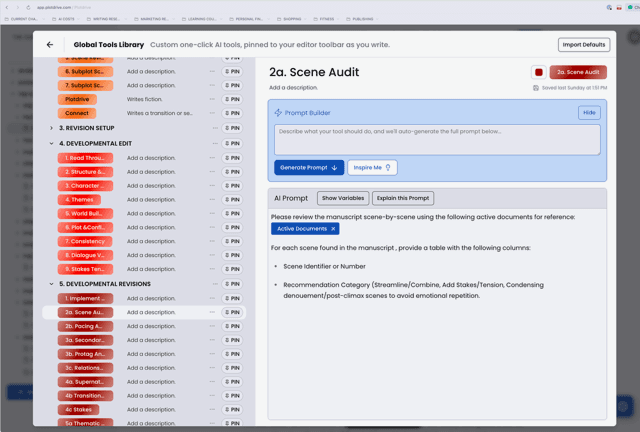Image resolution: width=640 pixels, height=432 pixels.
Task: Go back using the arrow icon
Action: point(50,45)
